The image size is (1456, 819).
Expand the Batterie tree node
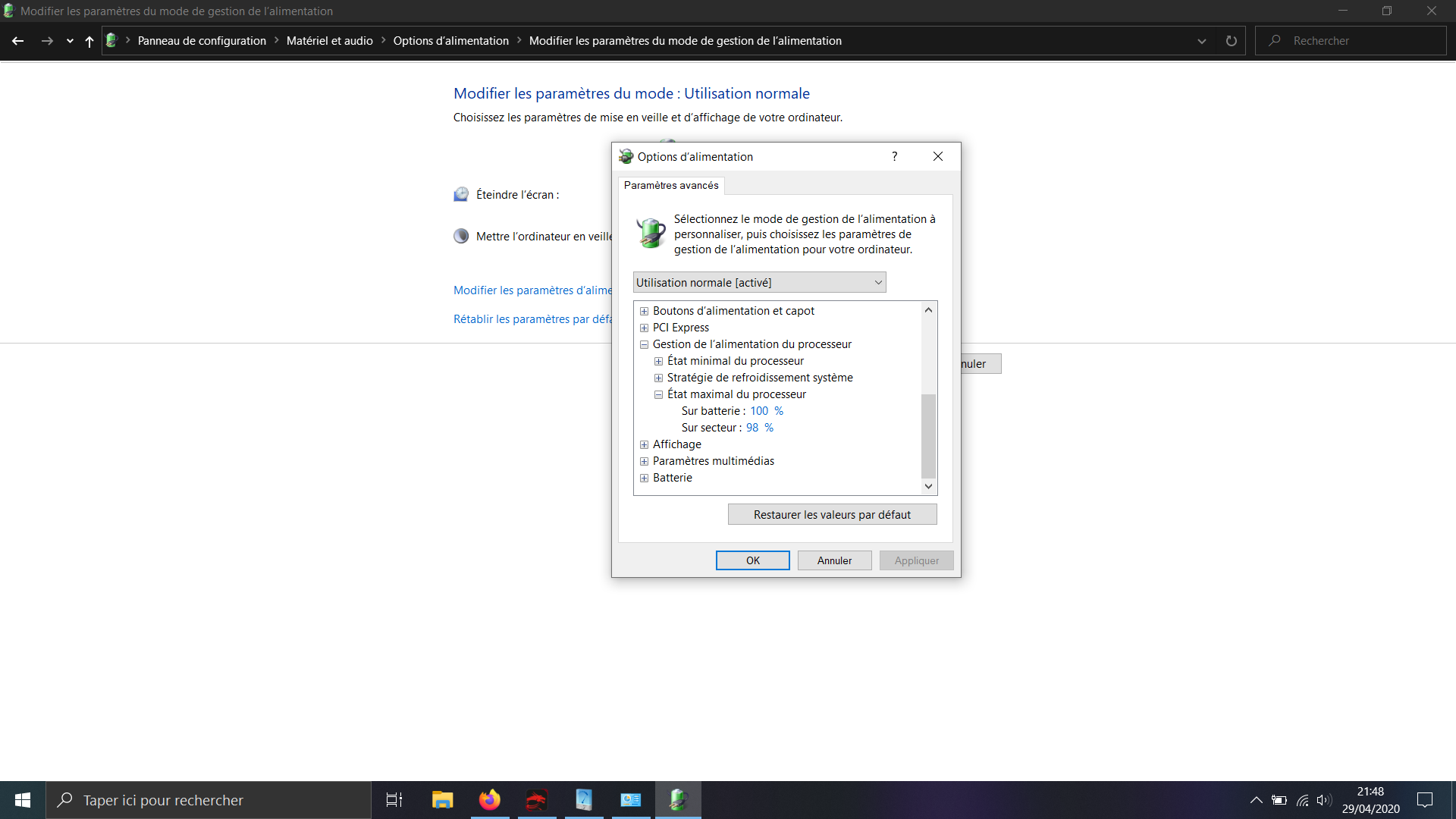[644, 478]
